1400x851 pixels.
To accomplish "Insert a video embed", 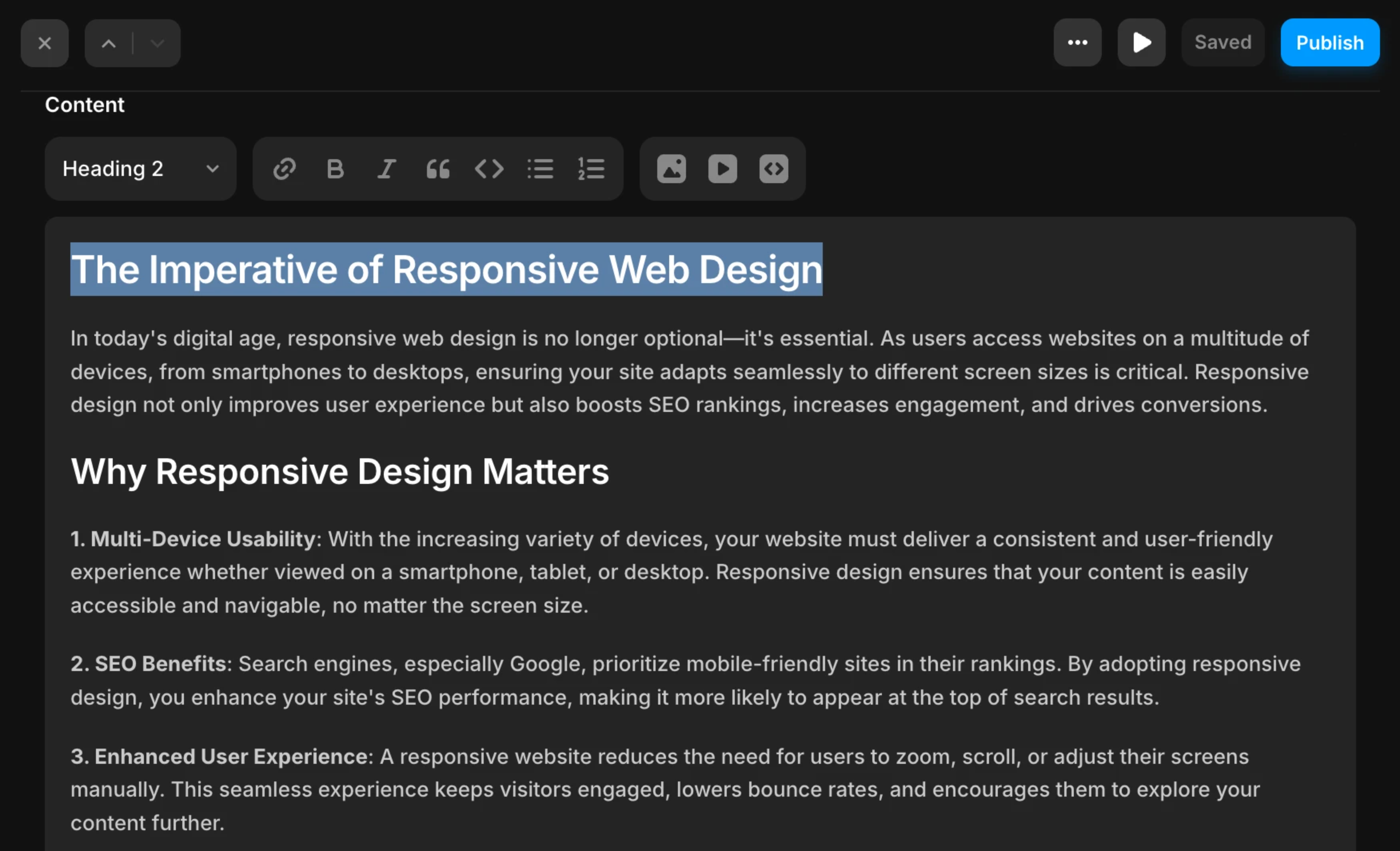I will pyautogui.click(x=723, y=169).
